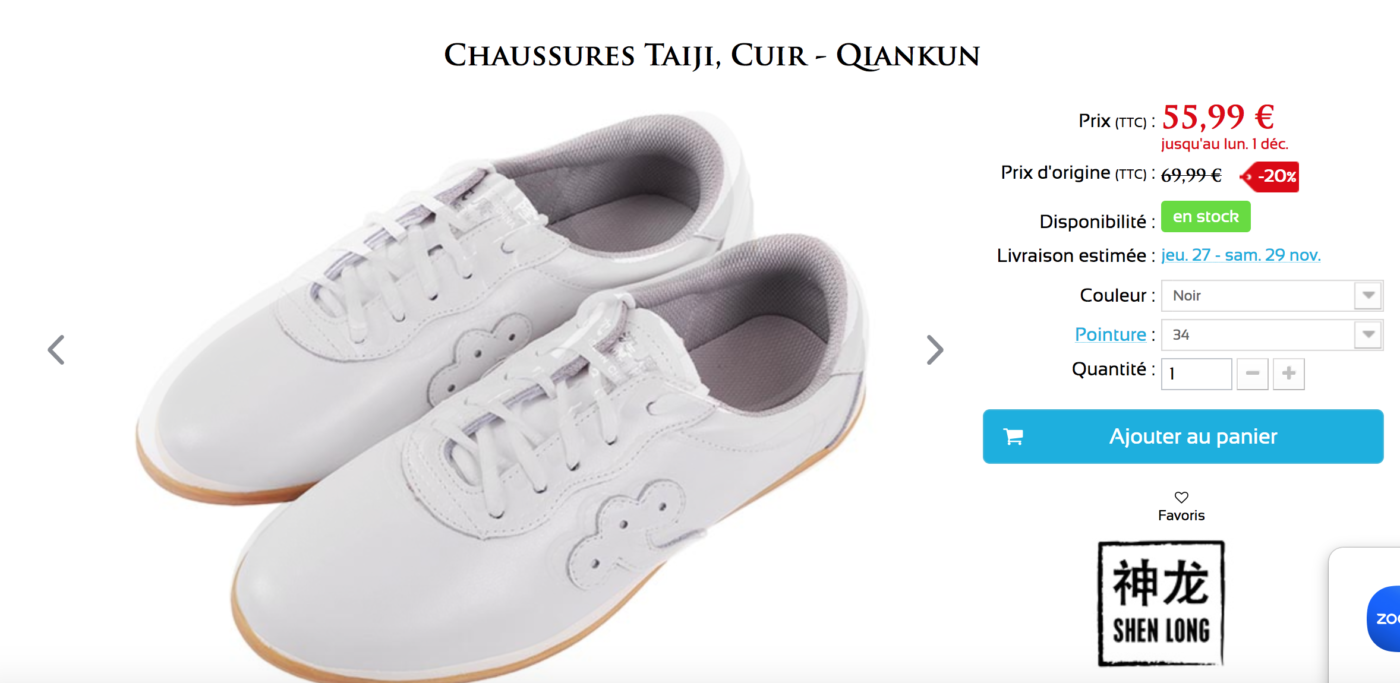The image size is (1400, 683).
Task: Focus the Quantité input field
Action: coord(1196,374)
